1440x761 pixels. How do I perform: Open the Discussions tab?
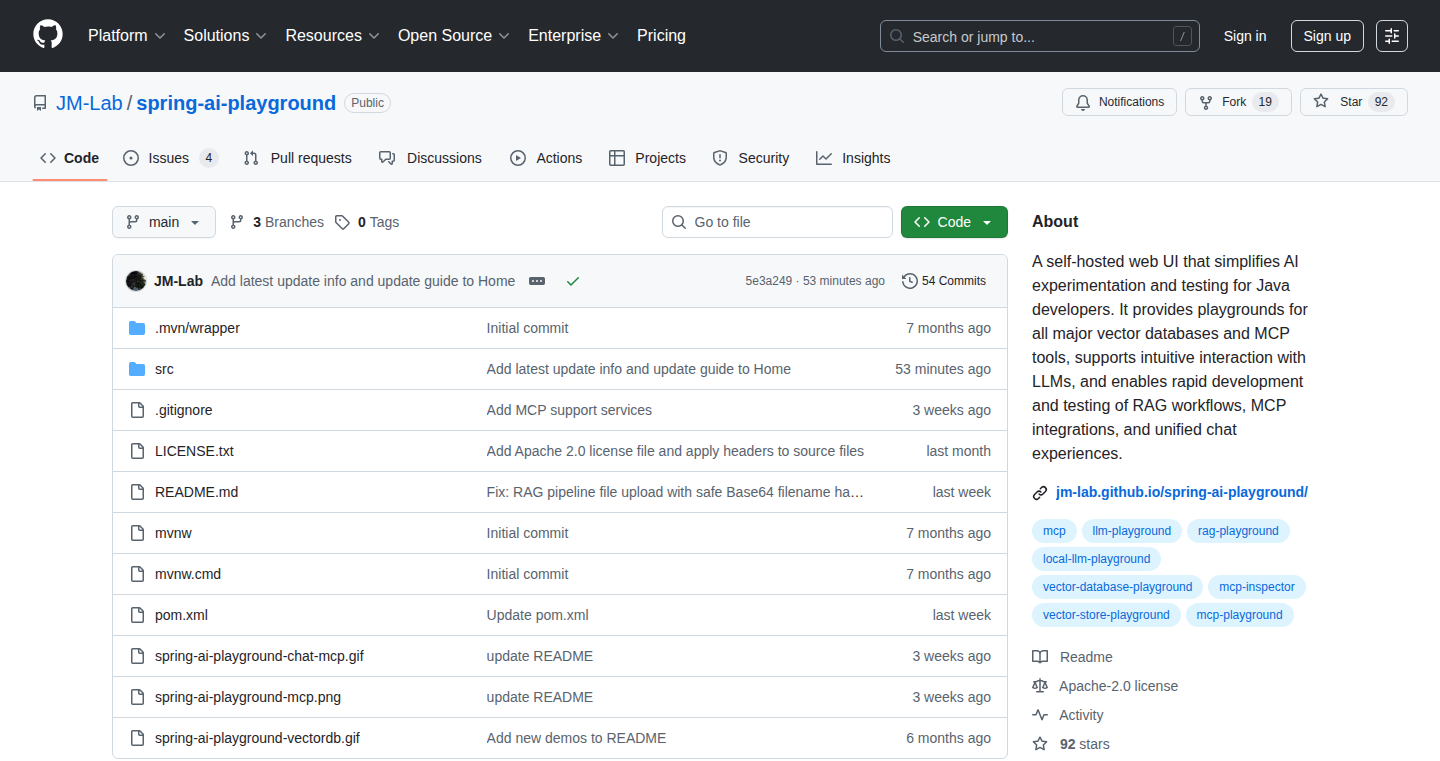tap(430, 158)
